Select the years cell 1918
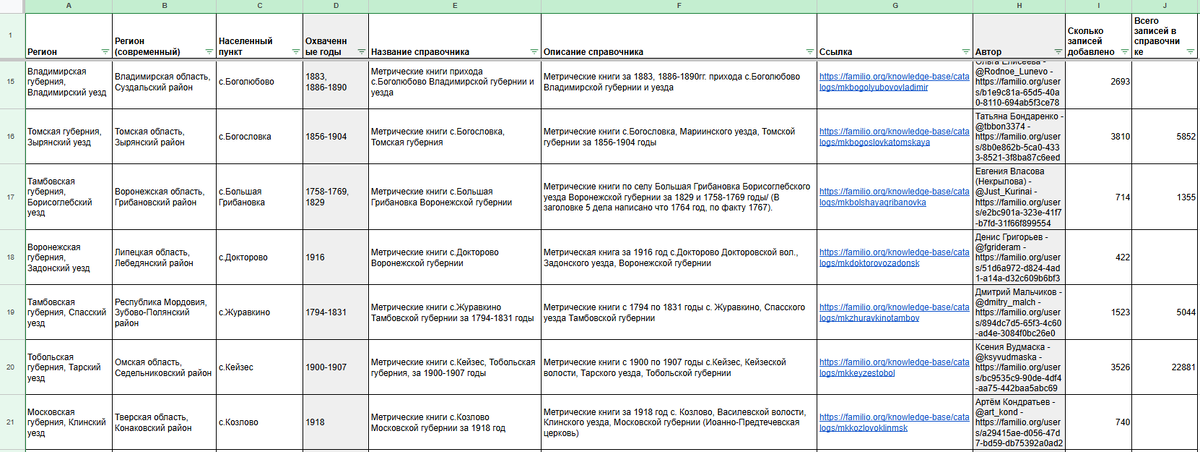The image size is (1200, 452). point(334,422)
